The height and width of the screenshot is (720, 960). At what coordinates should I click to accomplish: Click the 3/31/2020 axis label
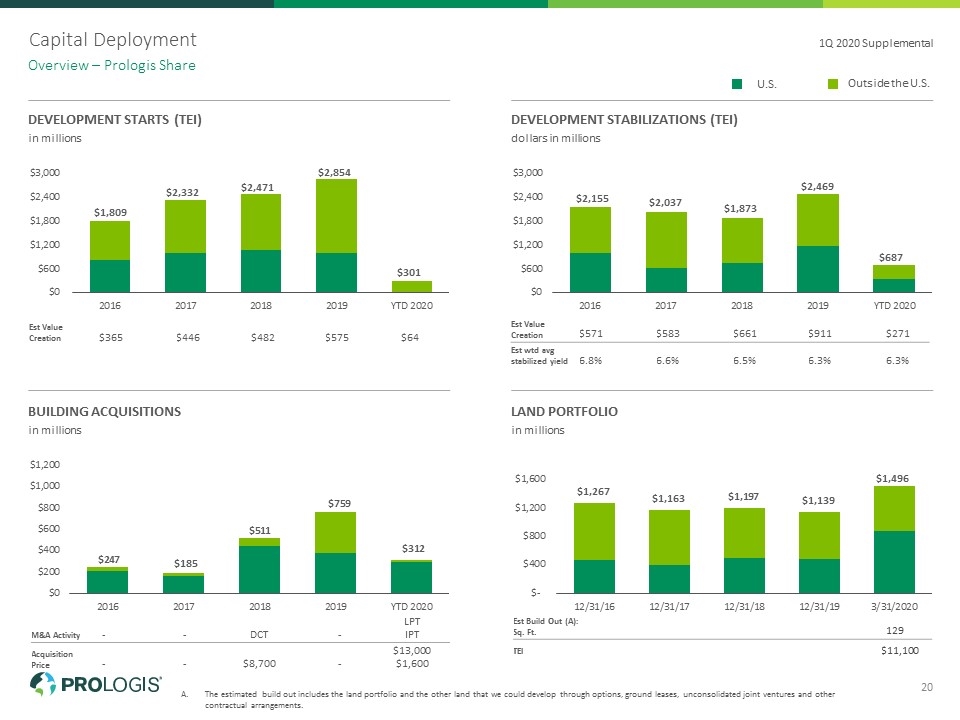coord(894,607)
